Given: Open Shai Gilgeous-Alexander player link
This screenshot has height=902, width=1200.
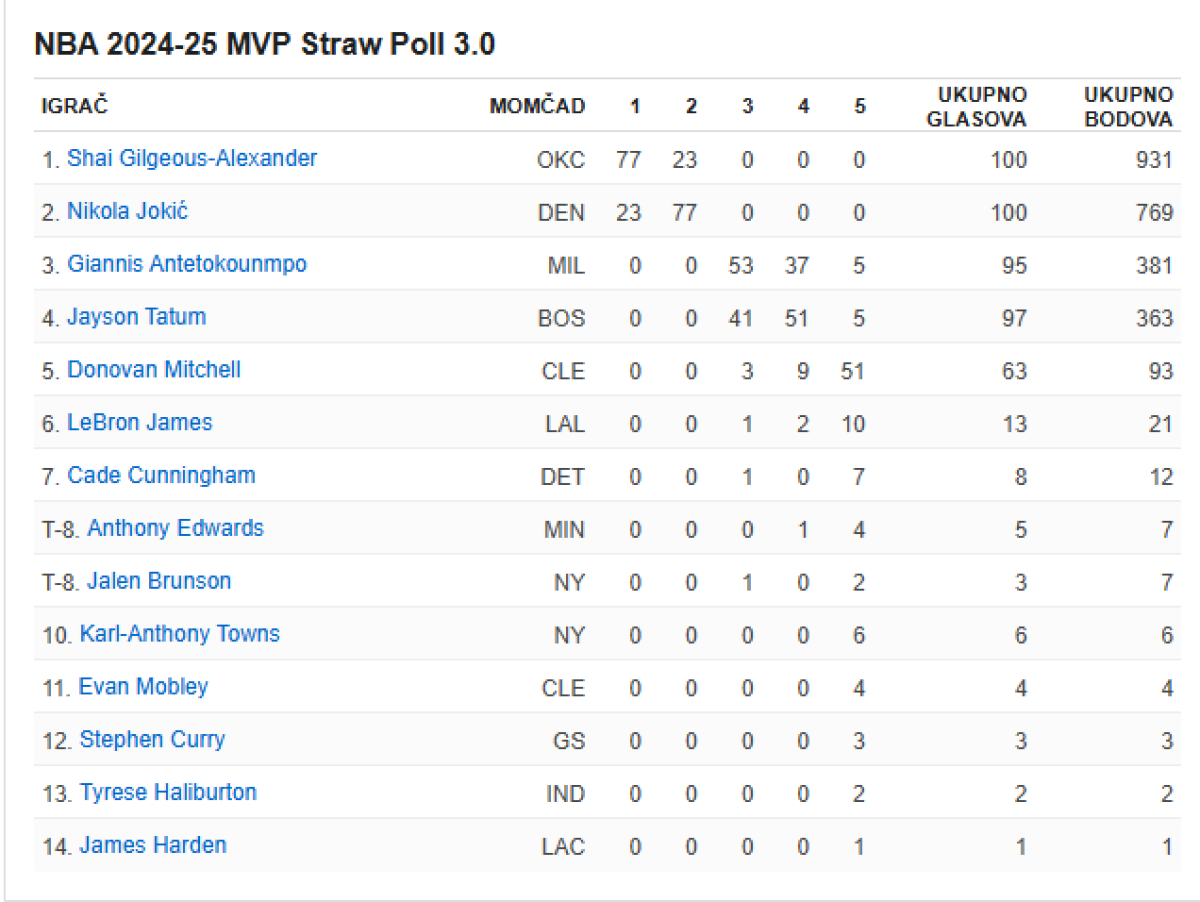Looking at the screenshot, I should (192, 158).
